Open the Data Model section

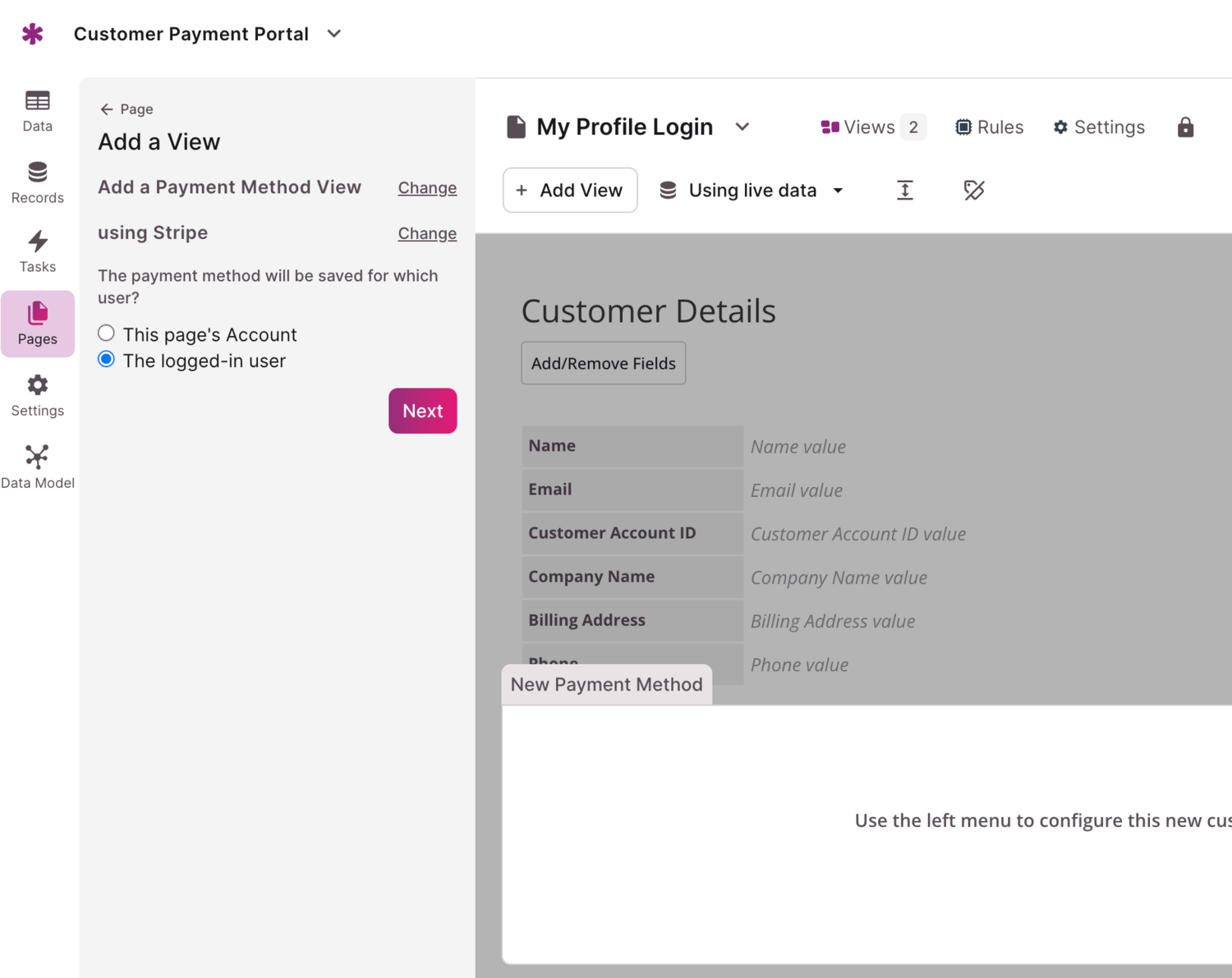tap(37, 466)
